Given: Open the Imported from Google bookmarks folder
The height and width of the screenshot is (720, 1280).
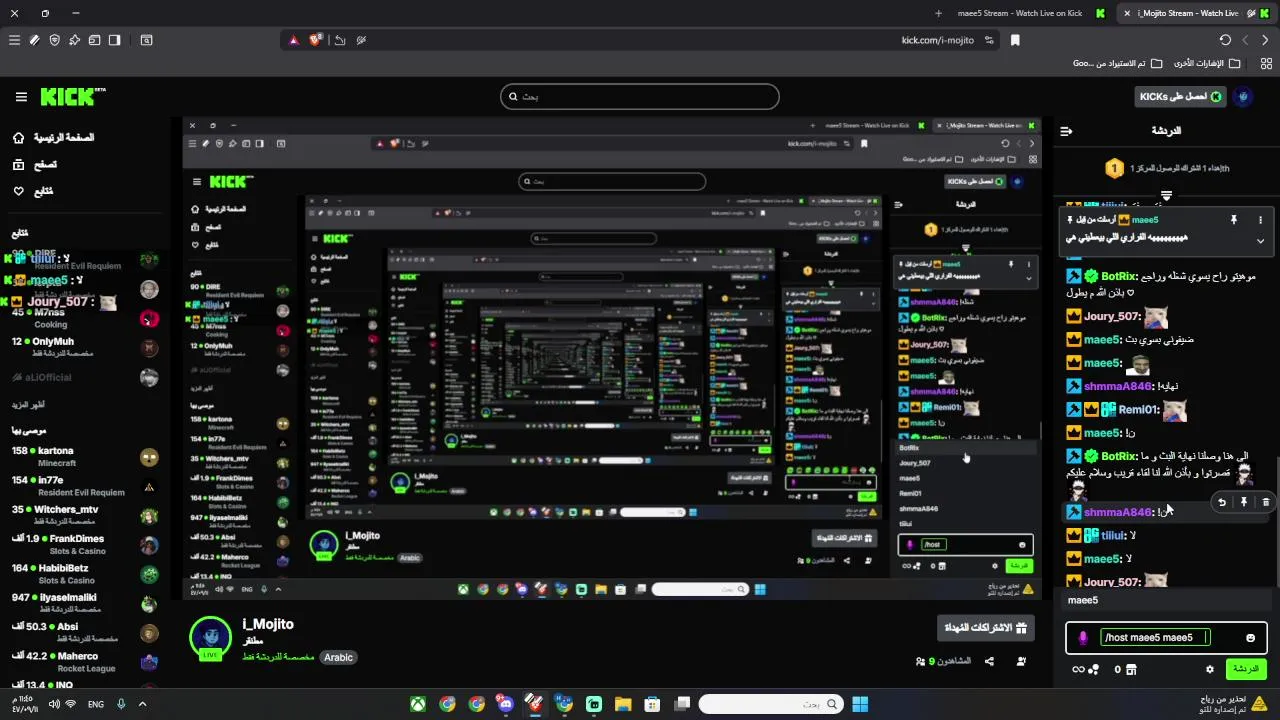Looking at the screenshot, I should [1118, 63].
